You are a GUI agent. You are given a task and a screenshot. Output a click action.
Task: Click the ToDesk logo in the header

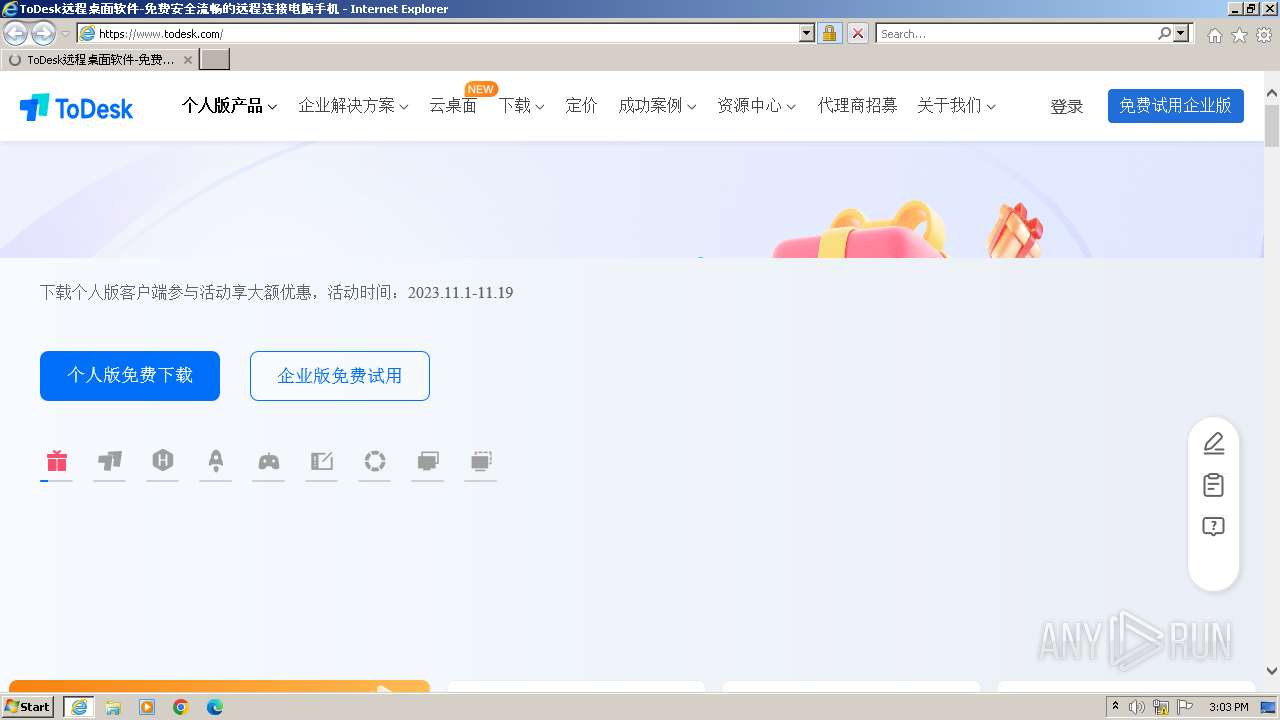76,107
